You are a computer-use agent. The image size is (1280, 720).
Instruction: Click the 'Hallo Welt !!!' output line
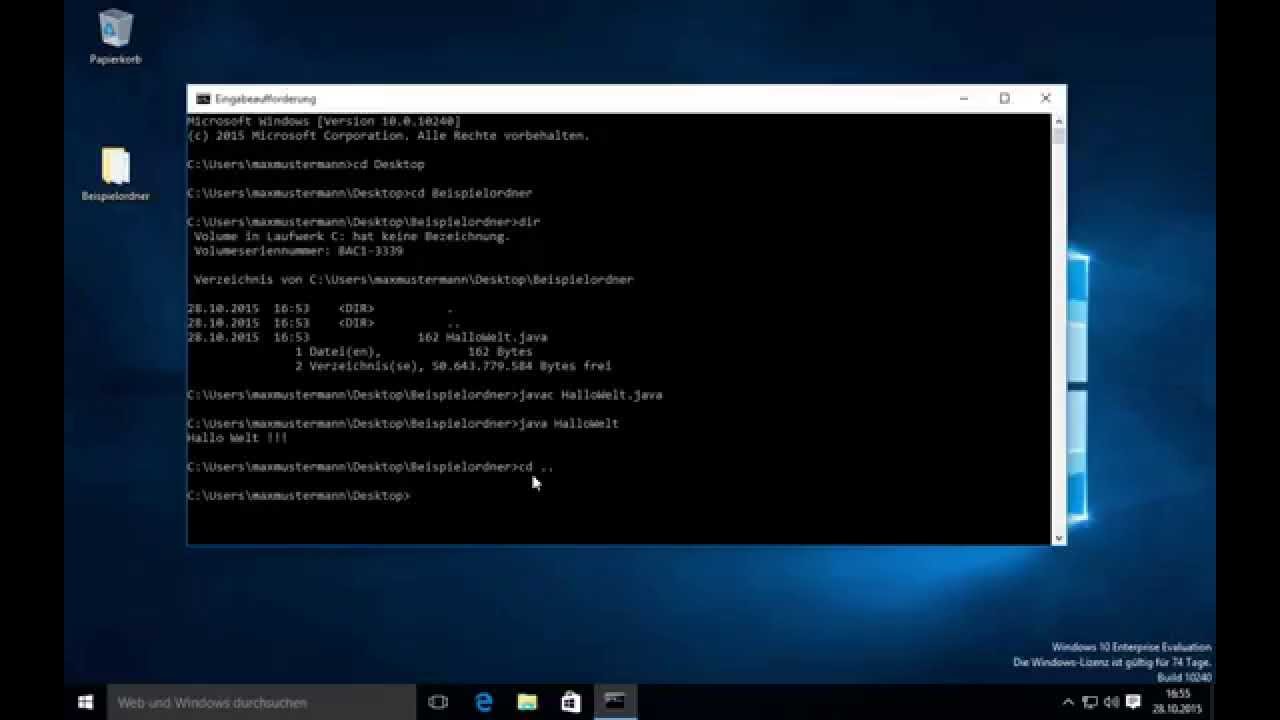coord(237,438)
